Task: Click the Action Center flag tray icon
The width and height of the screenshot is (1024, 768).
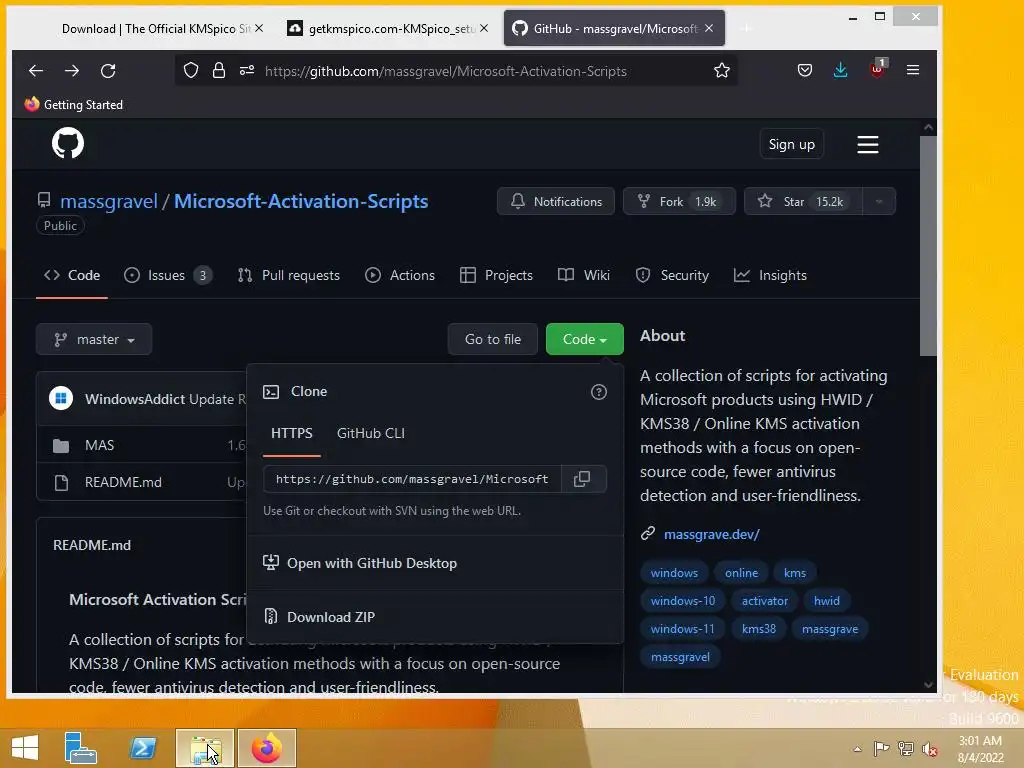Action: (881, 748)
